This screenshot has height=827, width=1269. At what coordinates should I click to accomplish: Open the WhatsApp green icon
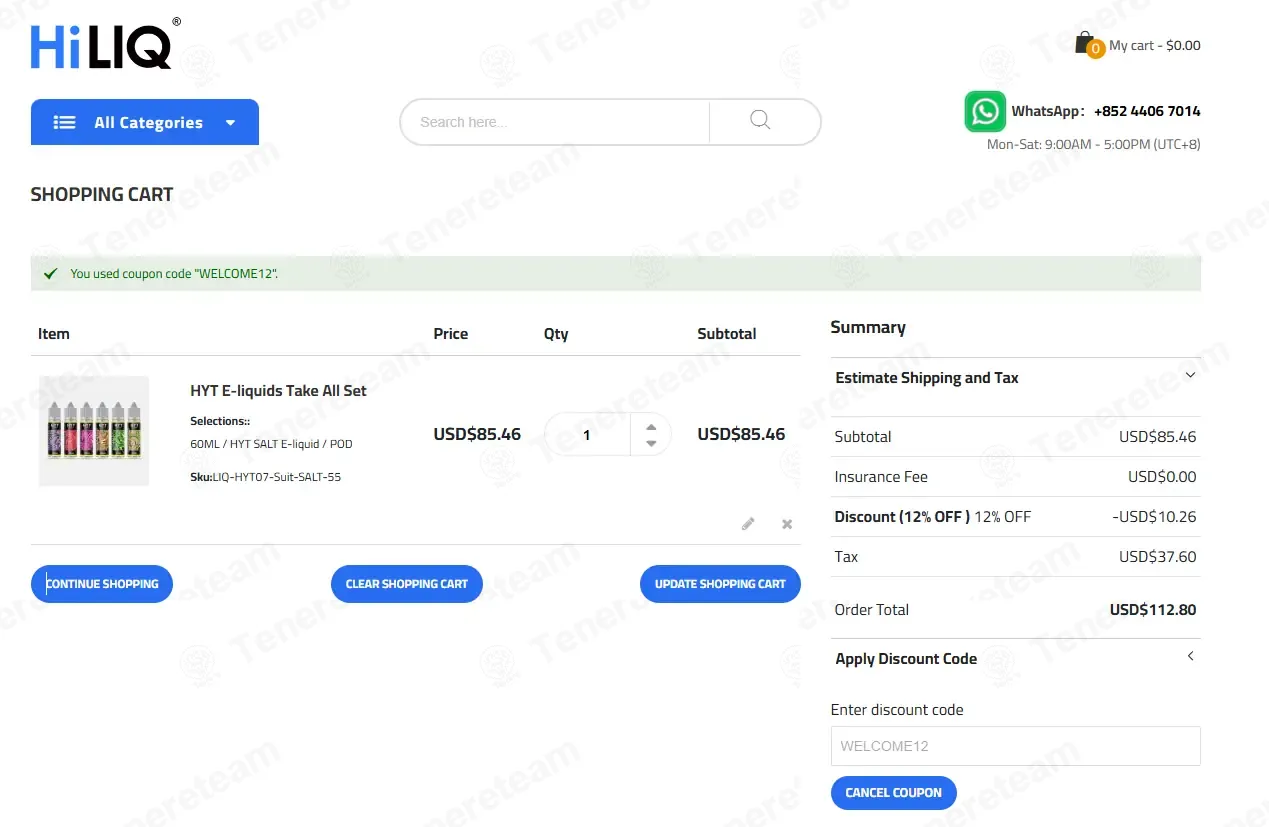coord(985,111)
